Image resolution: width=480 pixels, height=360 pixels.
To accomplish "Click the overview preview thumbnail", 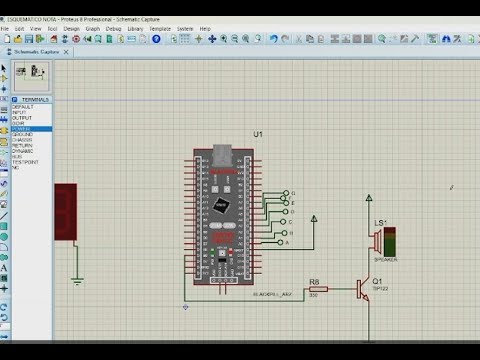I will [32, 76].
